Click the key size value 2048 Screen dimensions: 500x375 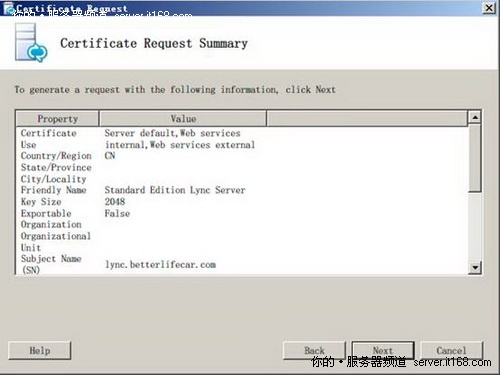click(x=115, y=202)
